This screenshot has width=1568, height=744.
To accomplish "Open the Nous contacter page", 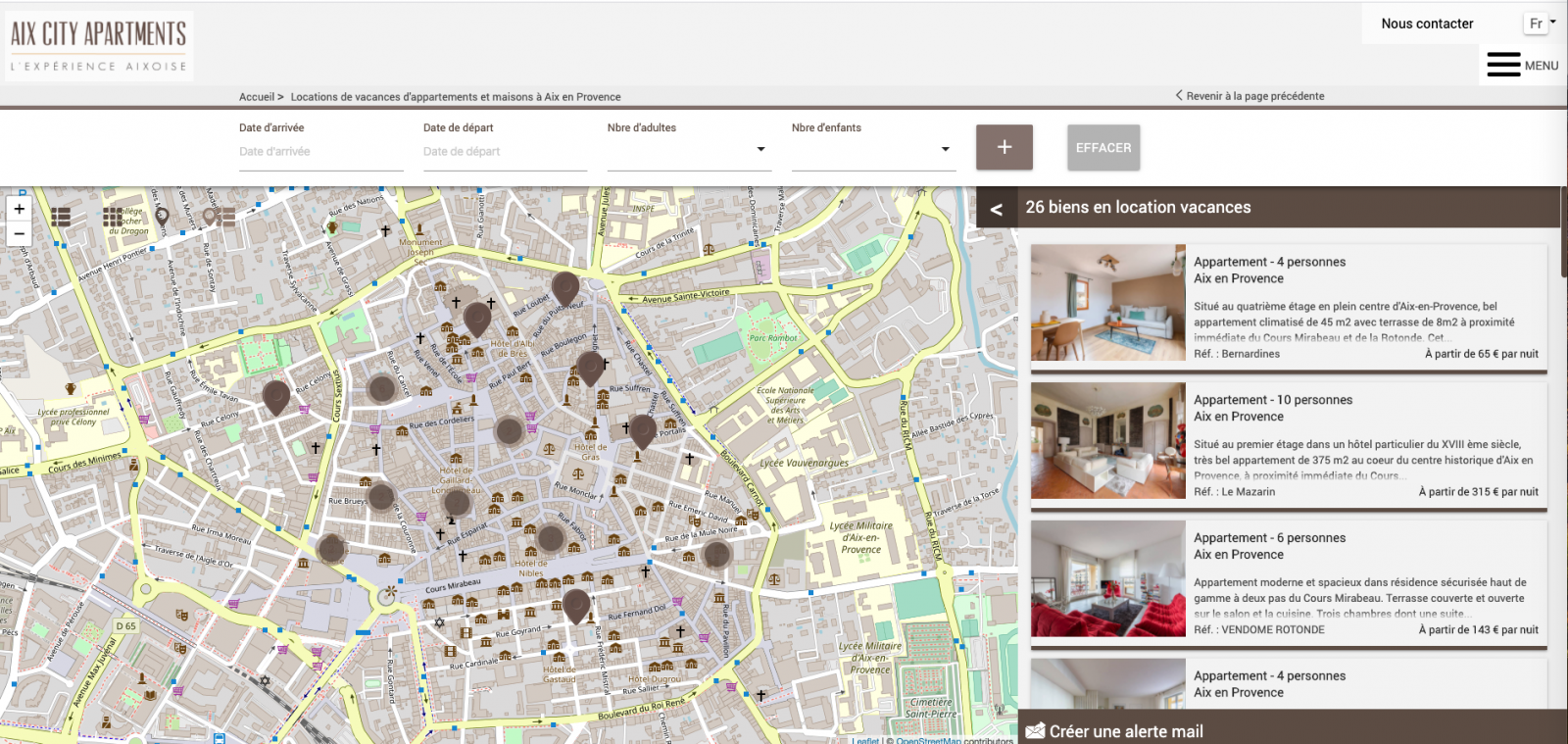I will tap(1427, 24).
